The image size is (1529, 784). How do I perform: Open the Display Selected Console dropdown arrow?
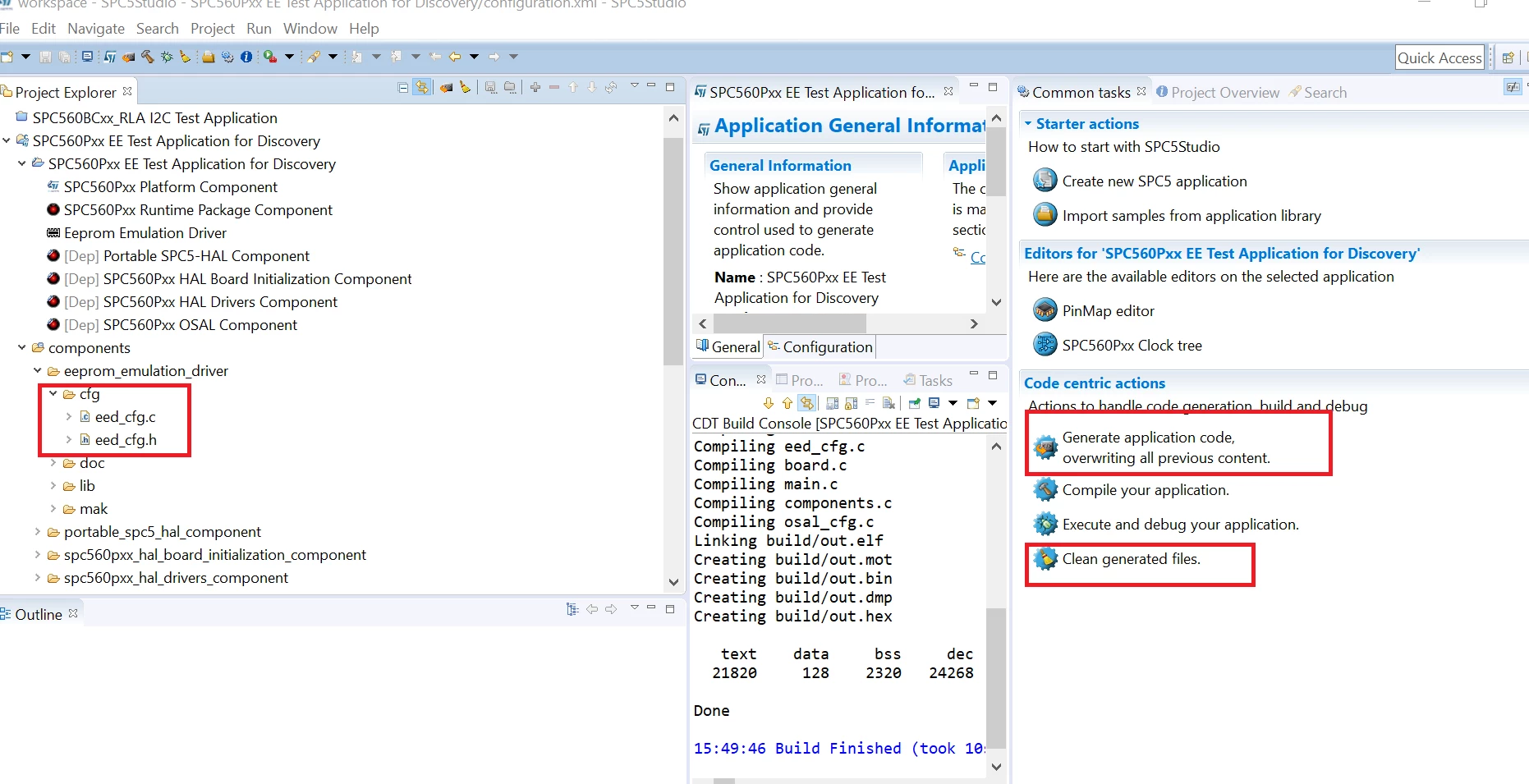tap(953, 403)
